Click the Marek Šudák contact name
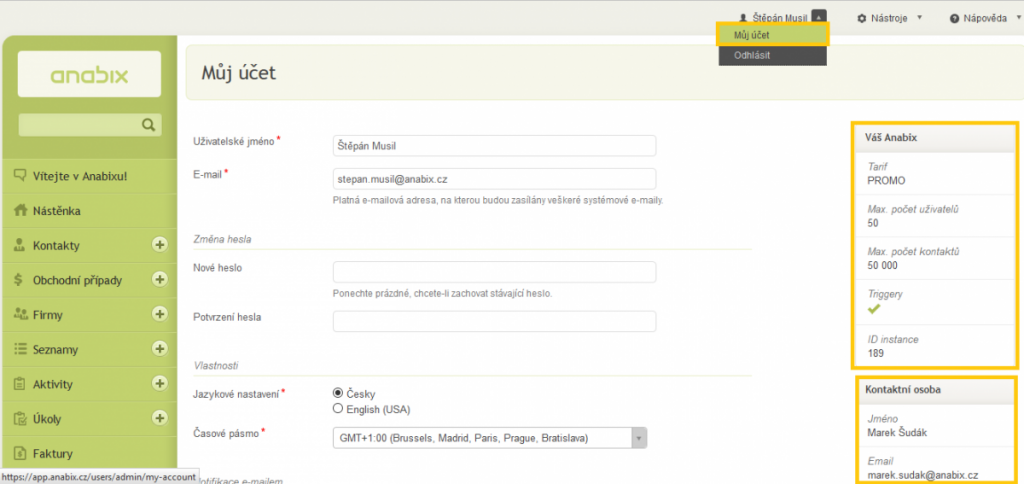Screen dimensions: 1024x484 tap(896, 432)
